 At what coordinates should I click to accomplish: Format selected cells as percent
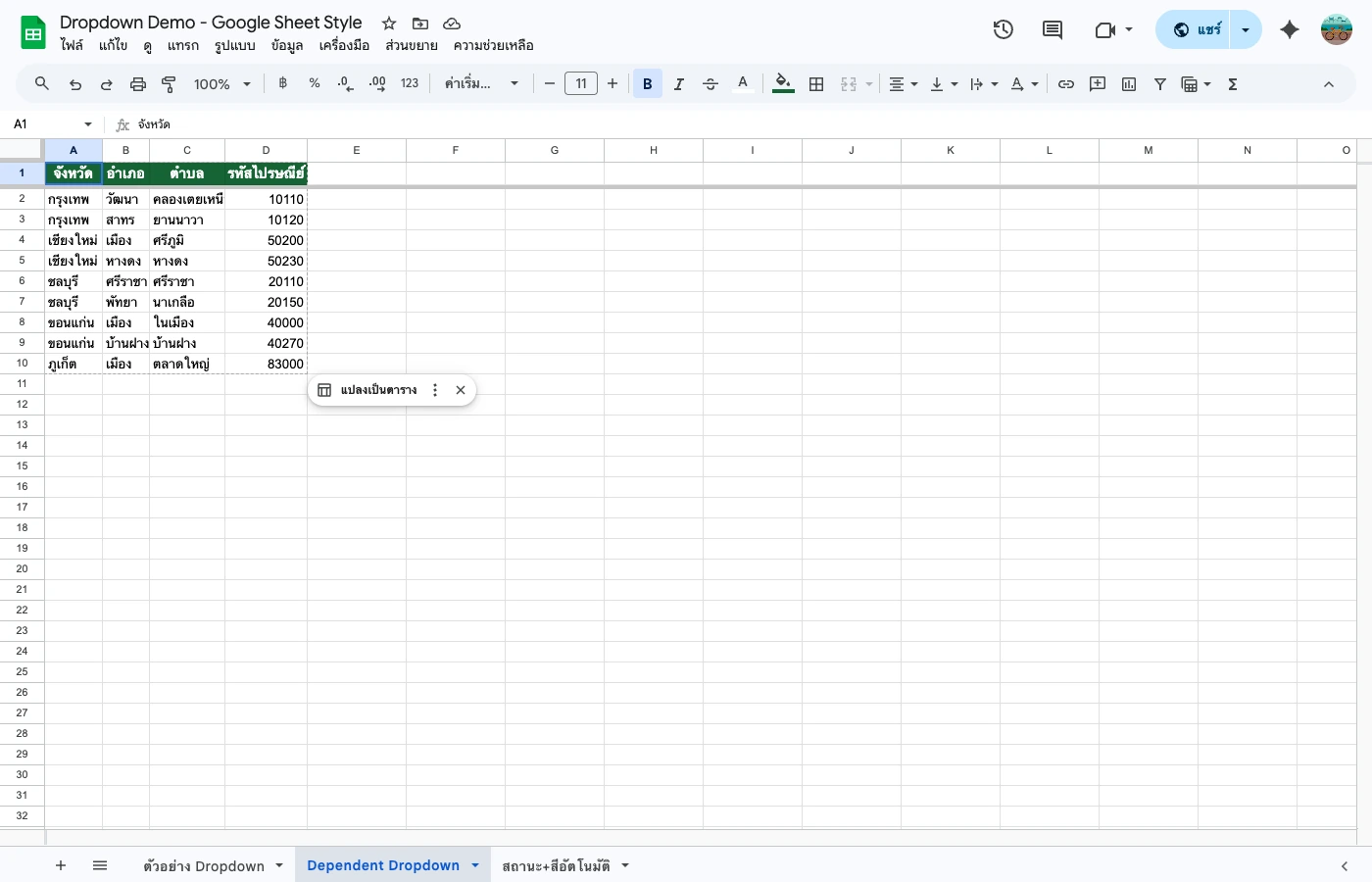(x=314, y=83)
